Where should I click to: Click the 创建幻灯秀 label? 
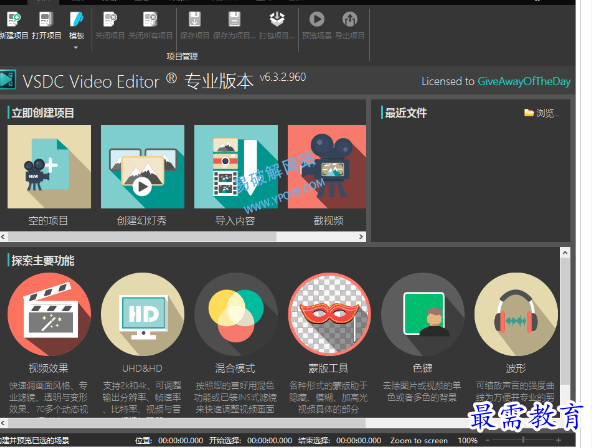coord(142,221)
